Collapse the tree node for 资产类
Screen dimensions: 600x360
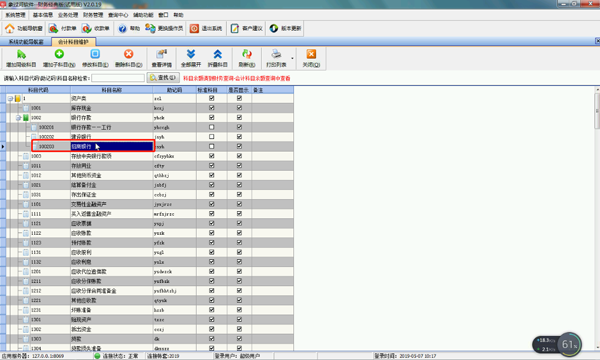point(10,98)
